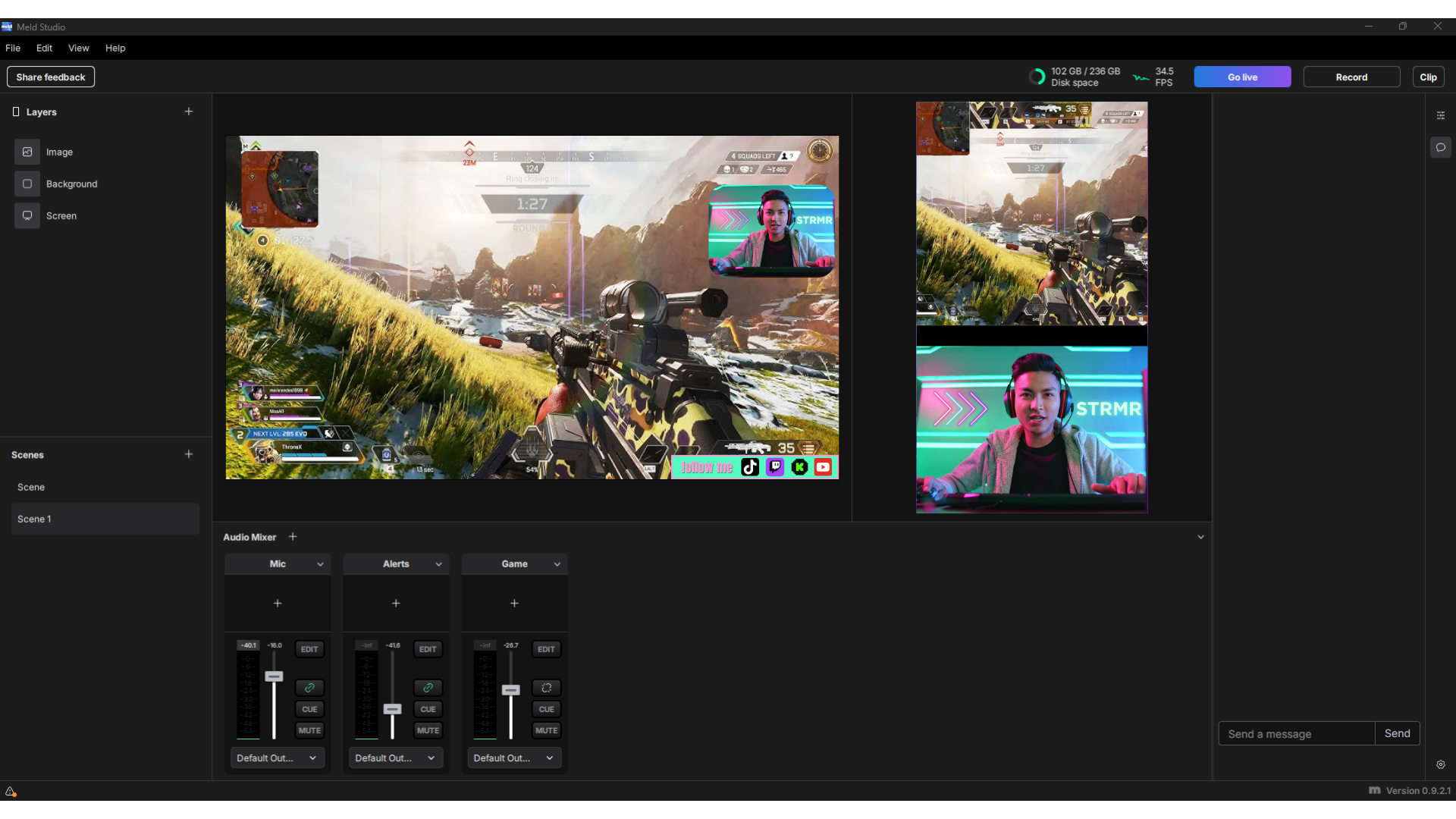This screenshot has width=1456, height=819.
Task: Add a new layer with the plus icon
Action: click(x=189, y=111)
